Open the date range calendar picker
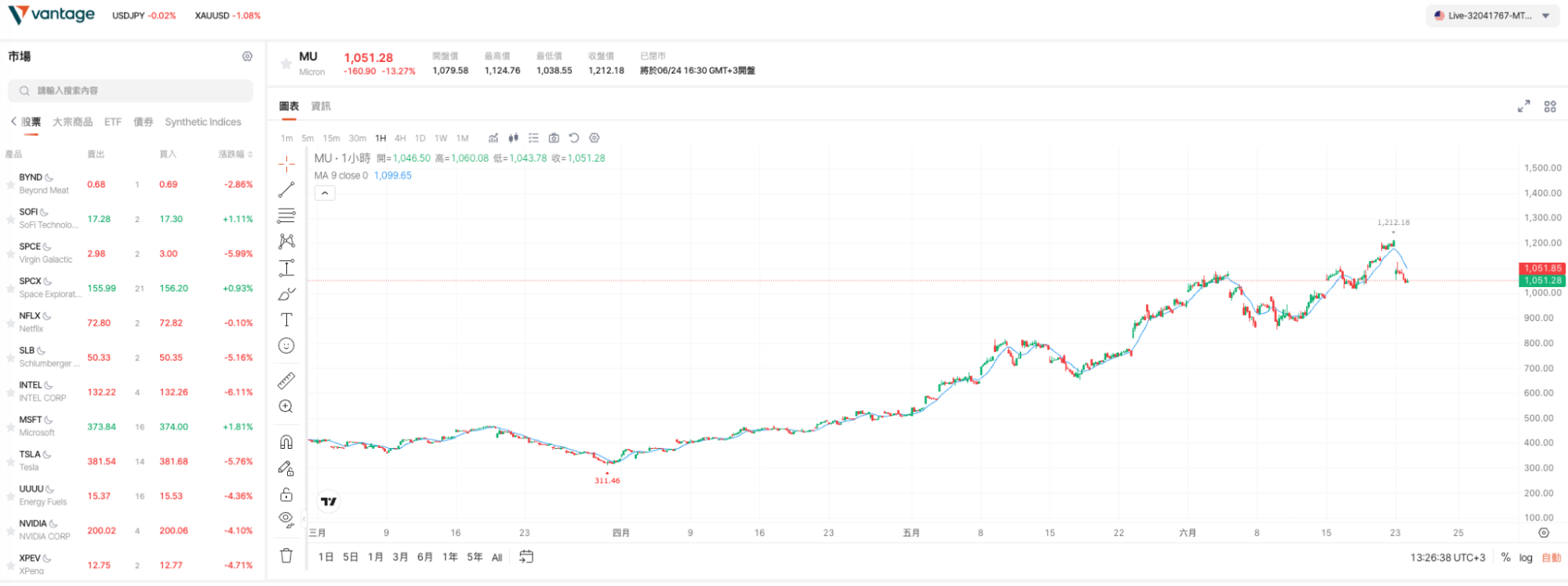The height and width of the screenshot is (586, 1568). point(526,556)
